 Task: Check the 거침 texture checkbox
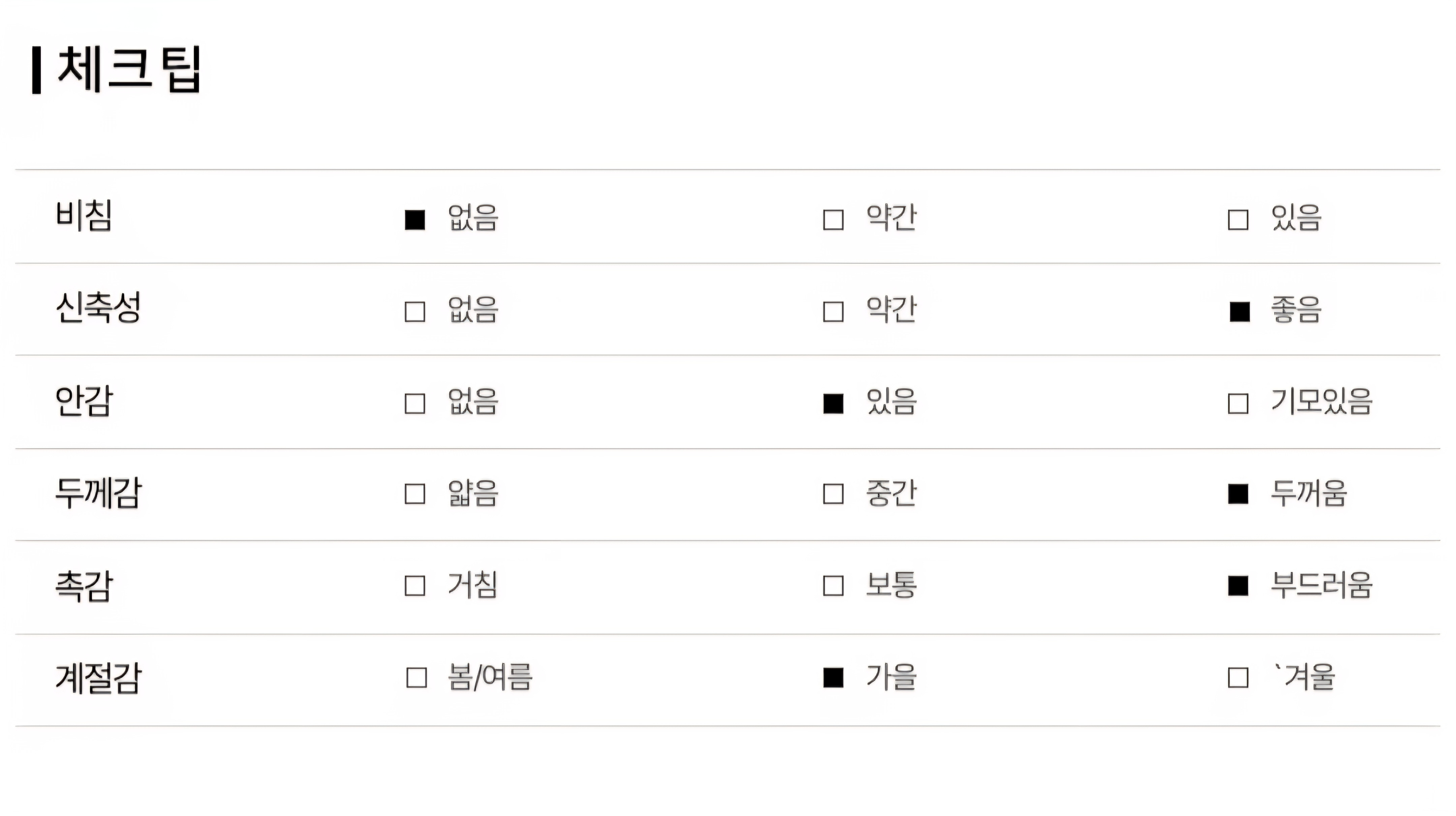(x=415, y=586)
